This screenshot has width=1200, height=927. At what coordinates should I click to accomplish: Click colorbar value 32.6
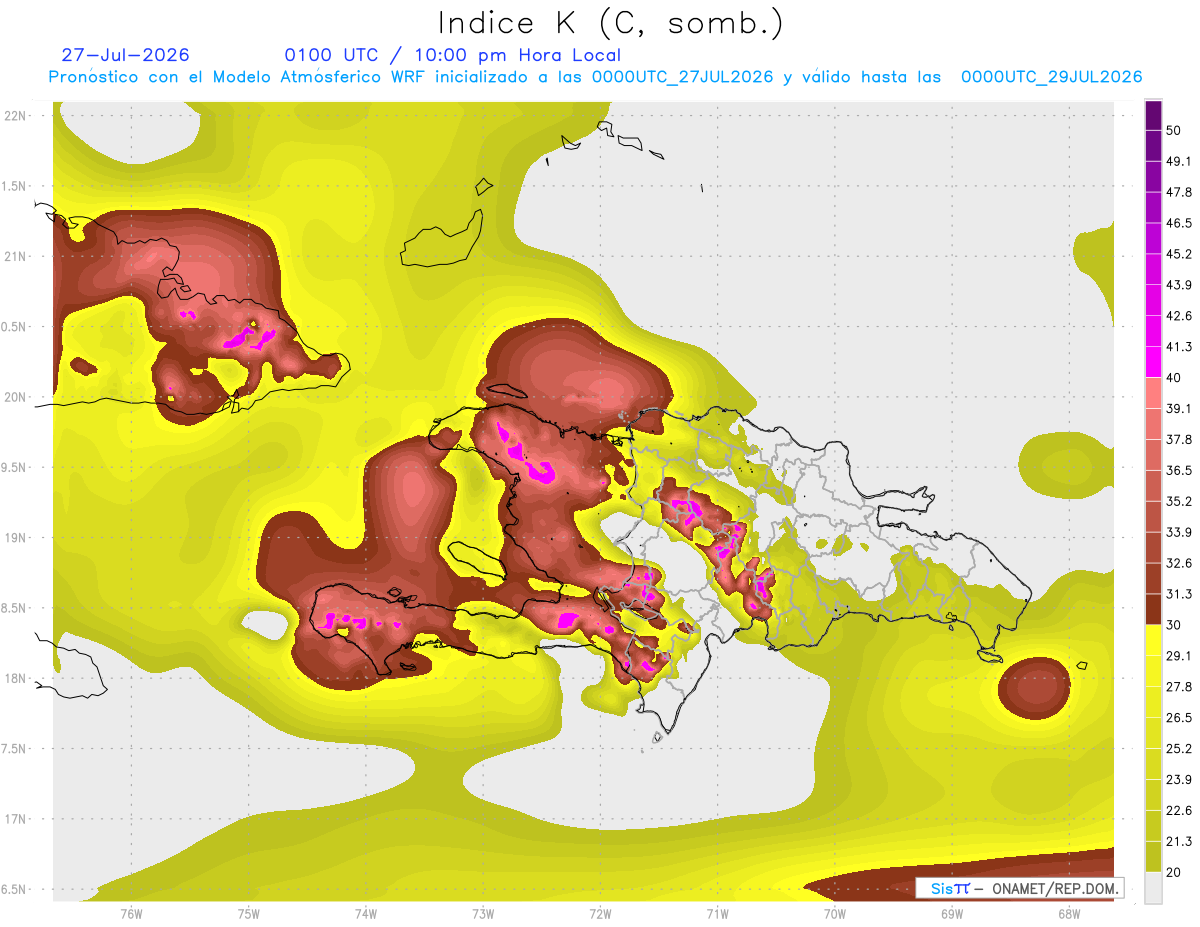coord(1178,563)
